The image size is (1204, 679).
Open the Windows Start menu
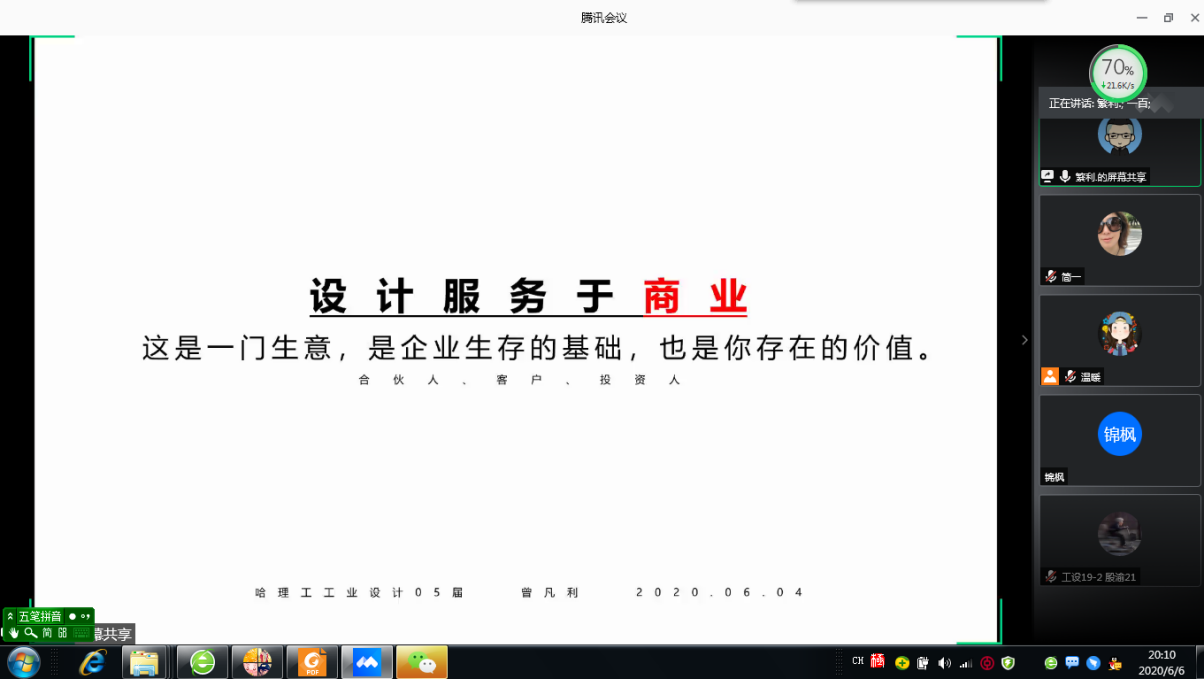[x=23, y=662]
